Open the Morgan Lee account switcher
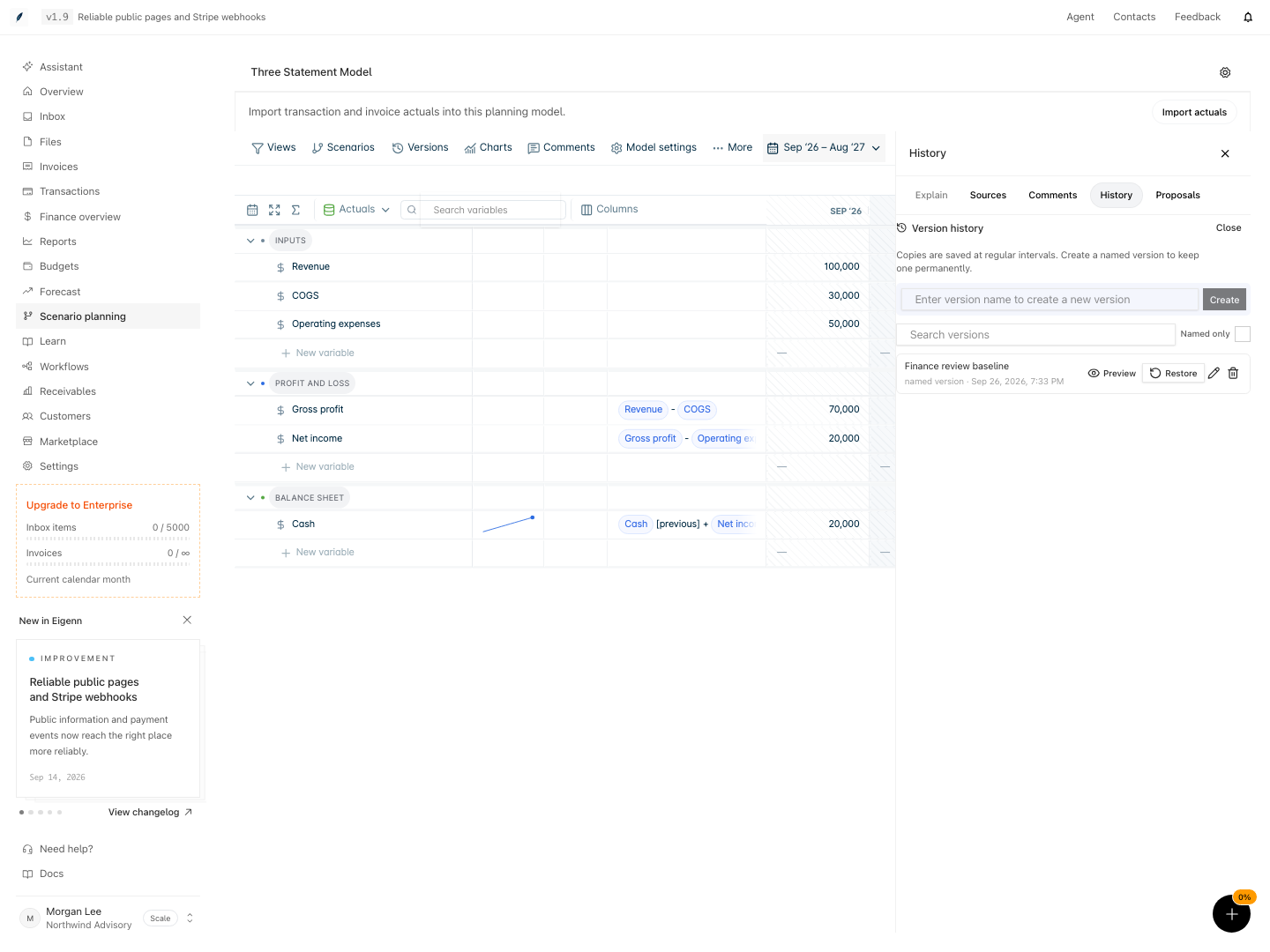Screen dimensions: 1270x952 coord(108,918)
